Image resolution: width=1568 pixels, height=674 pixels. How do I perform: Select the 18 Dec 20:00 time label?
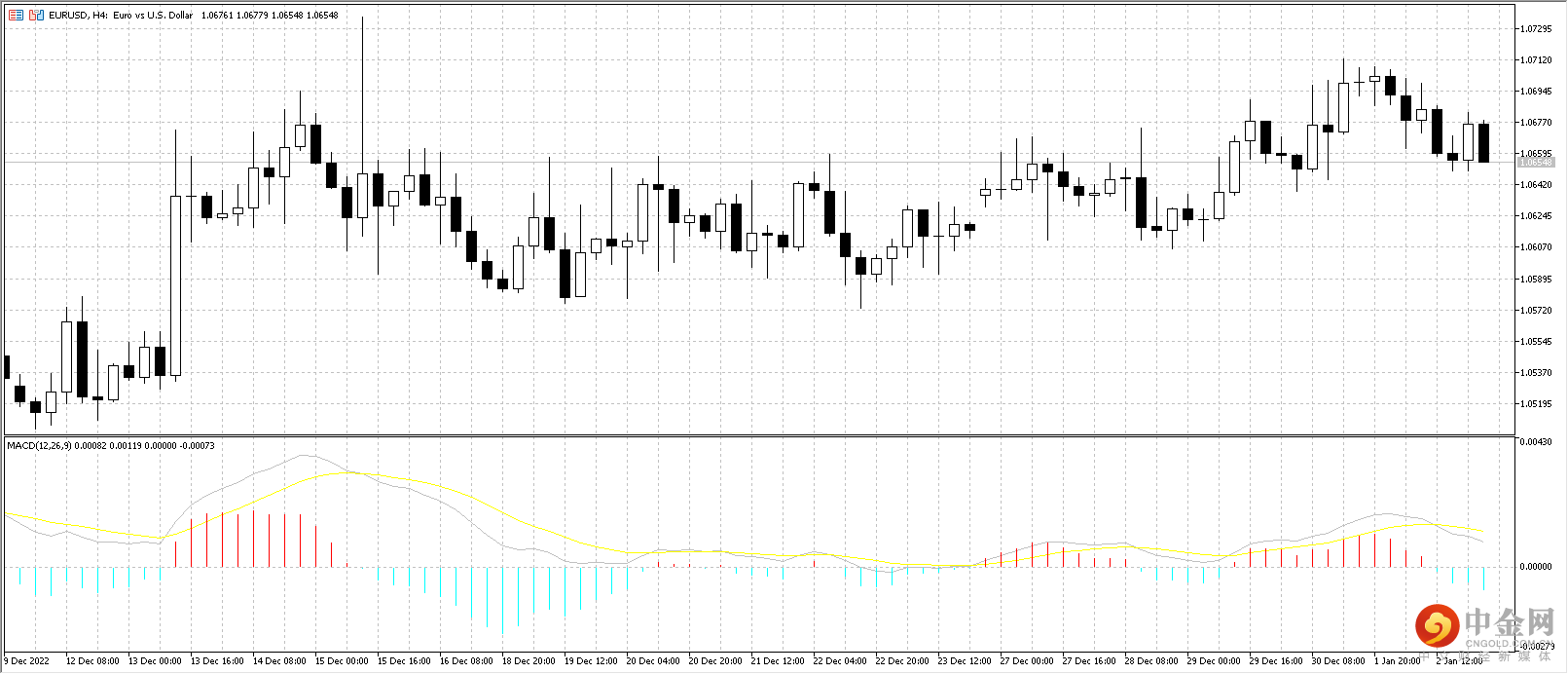coord(529,660)
